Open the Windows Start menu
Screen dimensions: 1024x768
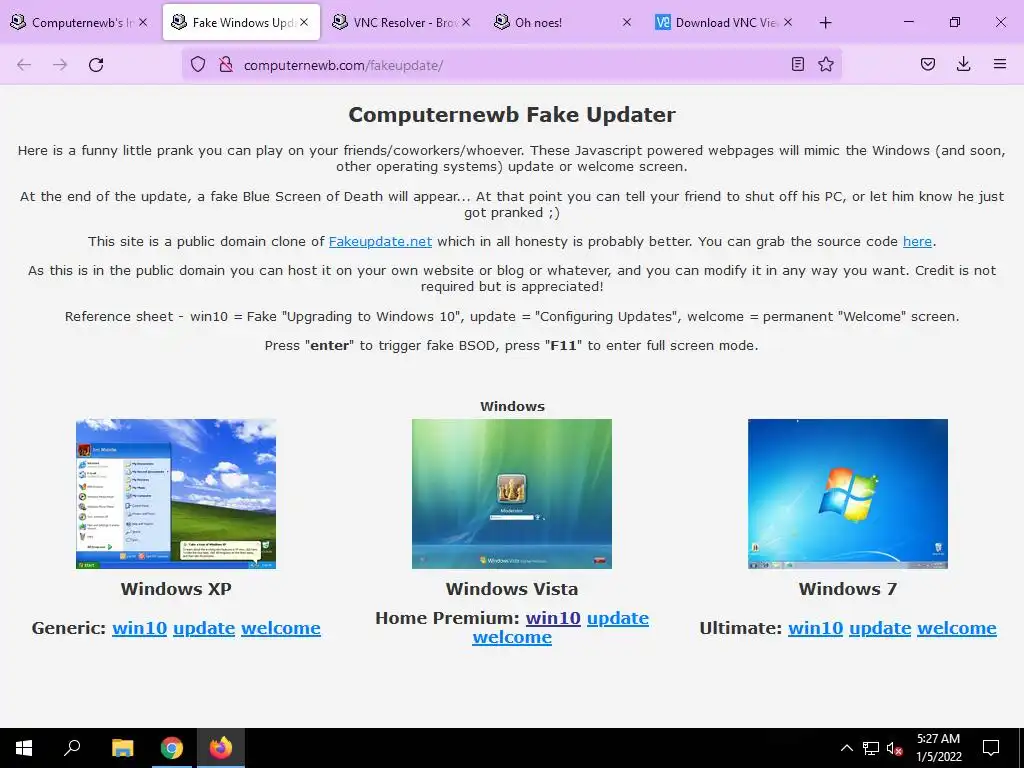(x=24, y=748)
